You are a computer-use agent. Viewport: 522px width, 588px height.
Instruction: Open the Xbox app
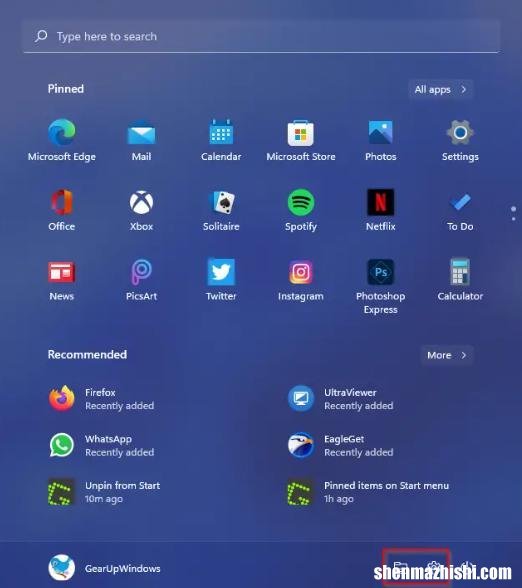coord(141,210)
